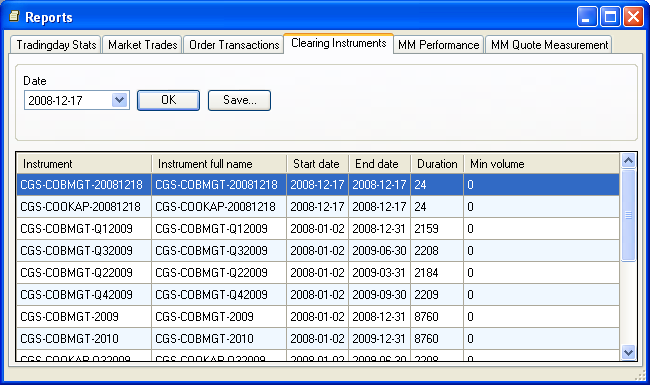Click full name cell CGS-COBMGT-2010
The width and height of the screenshot is (650, 385).
point(219,338)
